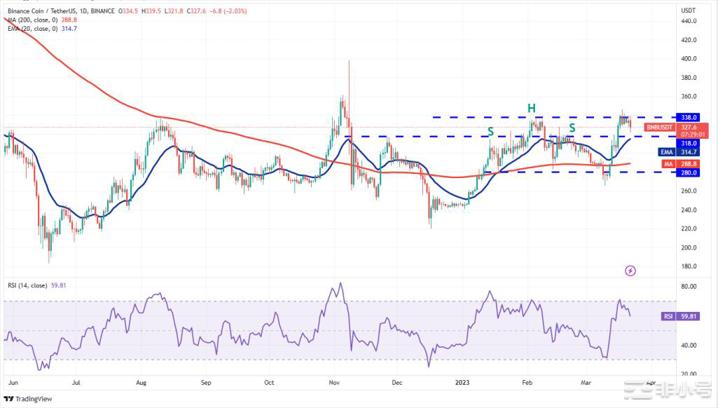The height and width of the screenshot is (408, 718).
Task: Click the left green 'S' shoulder label
Action: tap(490, 131)
